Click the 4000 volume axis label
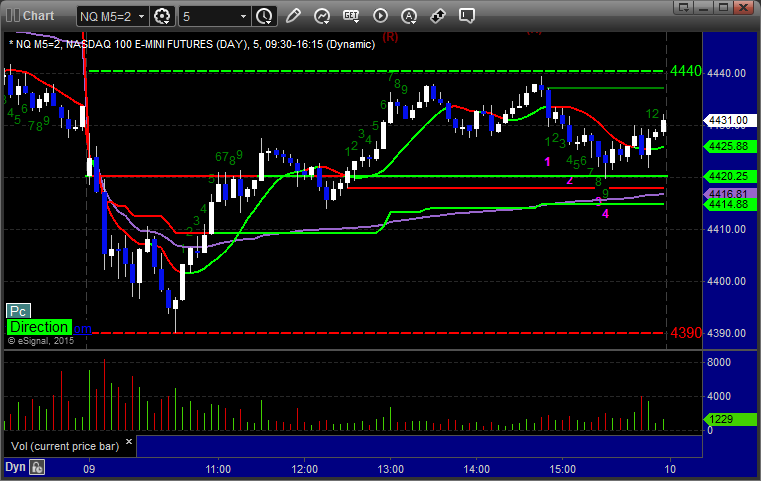Image resolution: width=761 pixels, height=481 pixels. 719,396
